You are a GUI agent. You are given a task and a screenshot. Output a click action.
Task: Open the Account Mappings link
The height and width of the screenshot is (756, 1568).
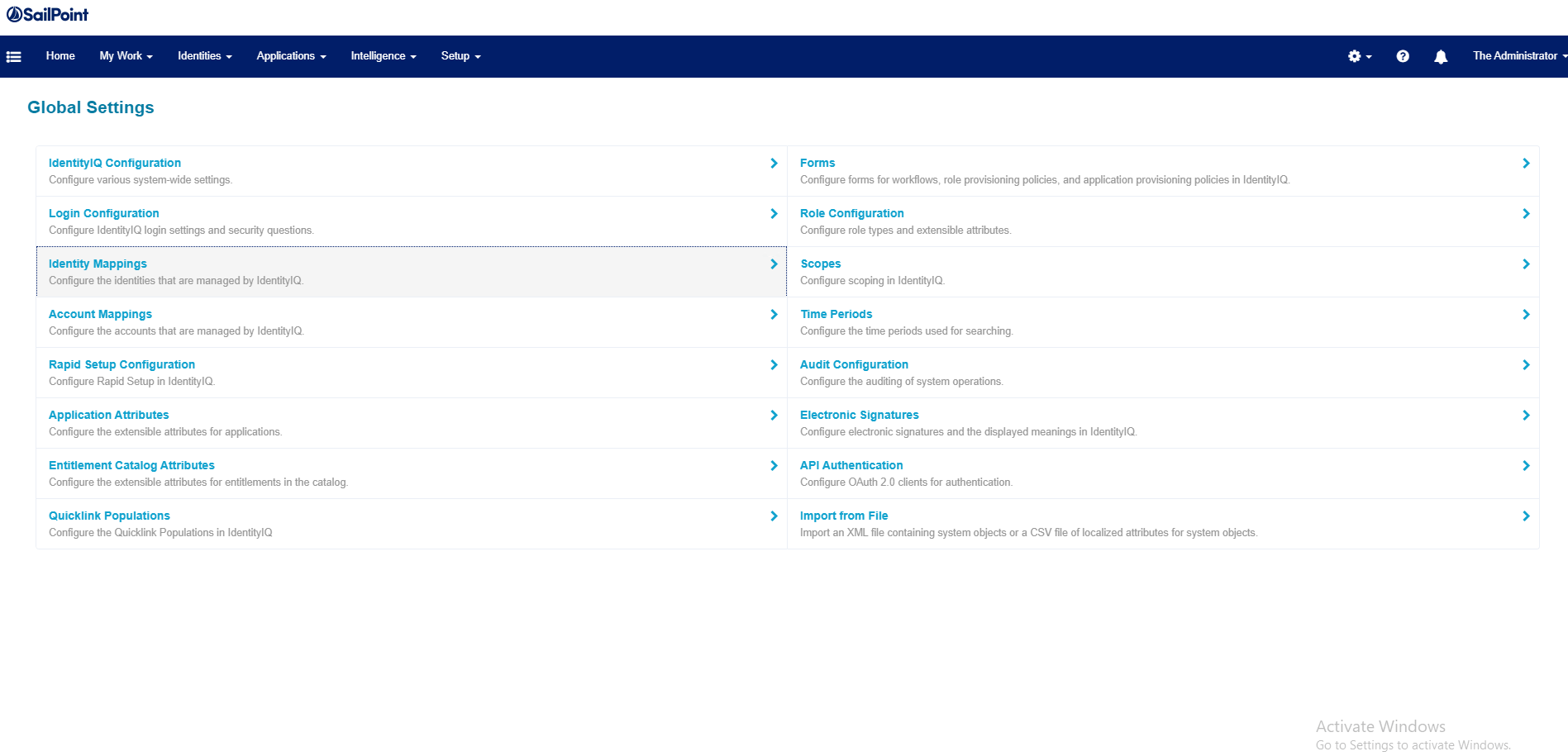(100, 315)
